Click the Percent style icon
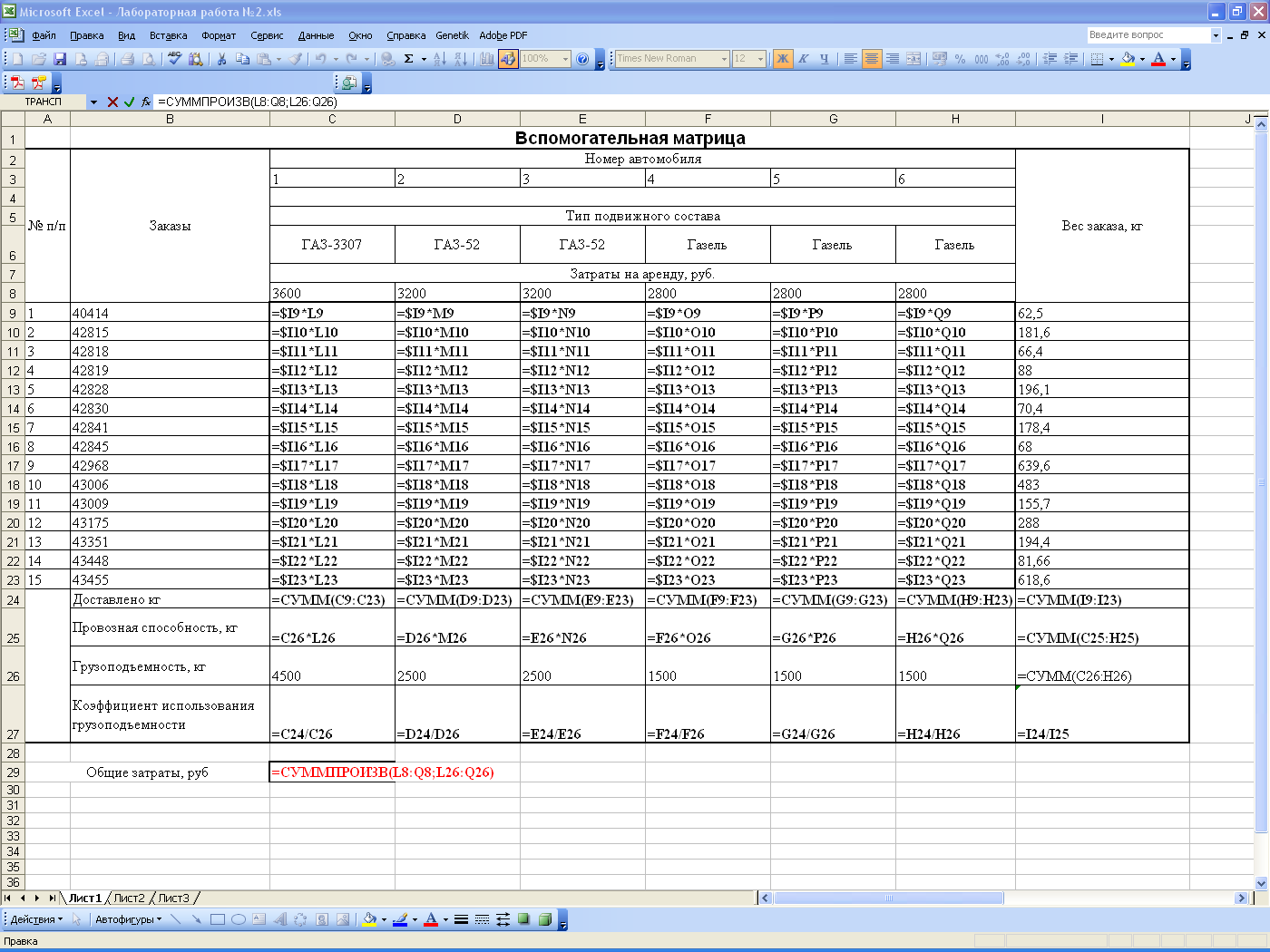Viewport: 1270px width, 952px height. coord(961,59)
